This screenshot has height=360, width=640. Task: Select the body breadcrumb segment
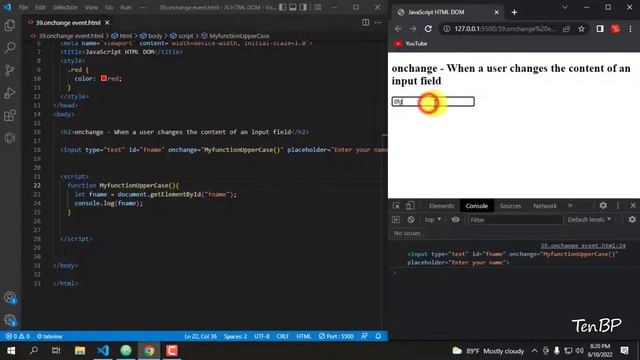point(151,36)
